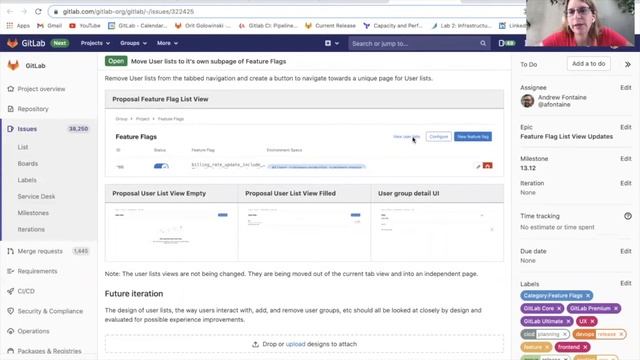Click Add a to do button
This screenshot has height=360, width=640.
tap(589, 64)
